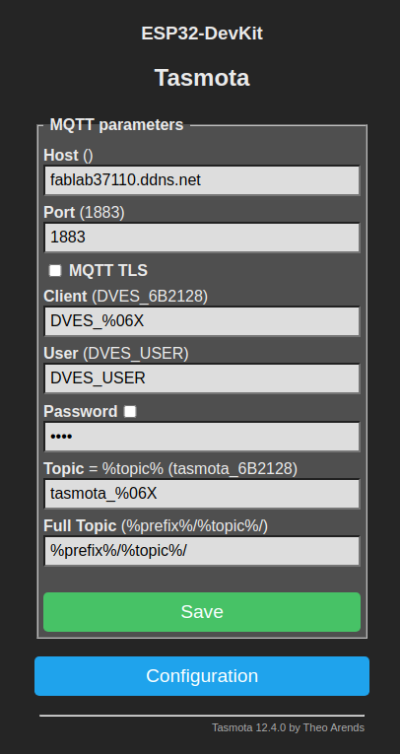Click the Client field containing DVES_%06X
Image resolution: width=400 pixels, height=754 pixels.
coord(202,321)
